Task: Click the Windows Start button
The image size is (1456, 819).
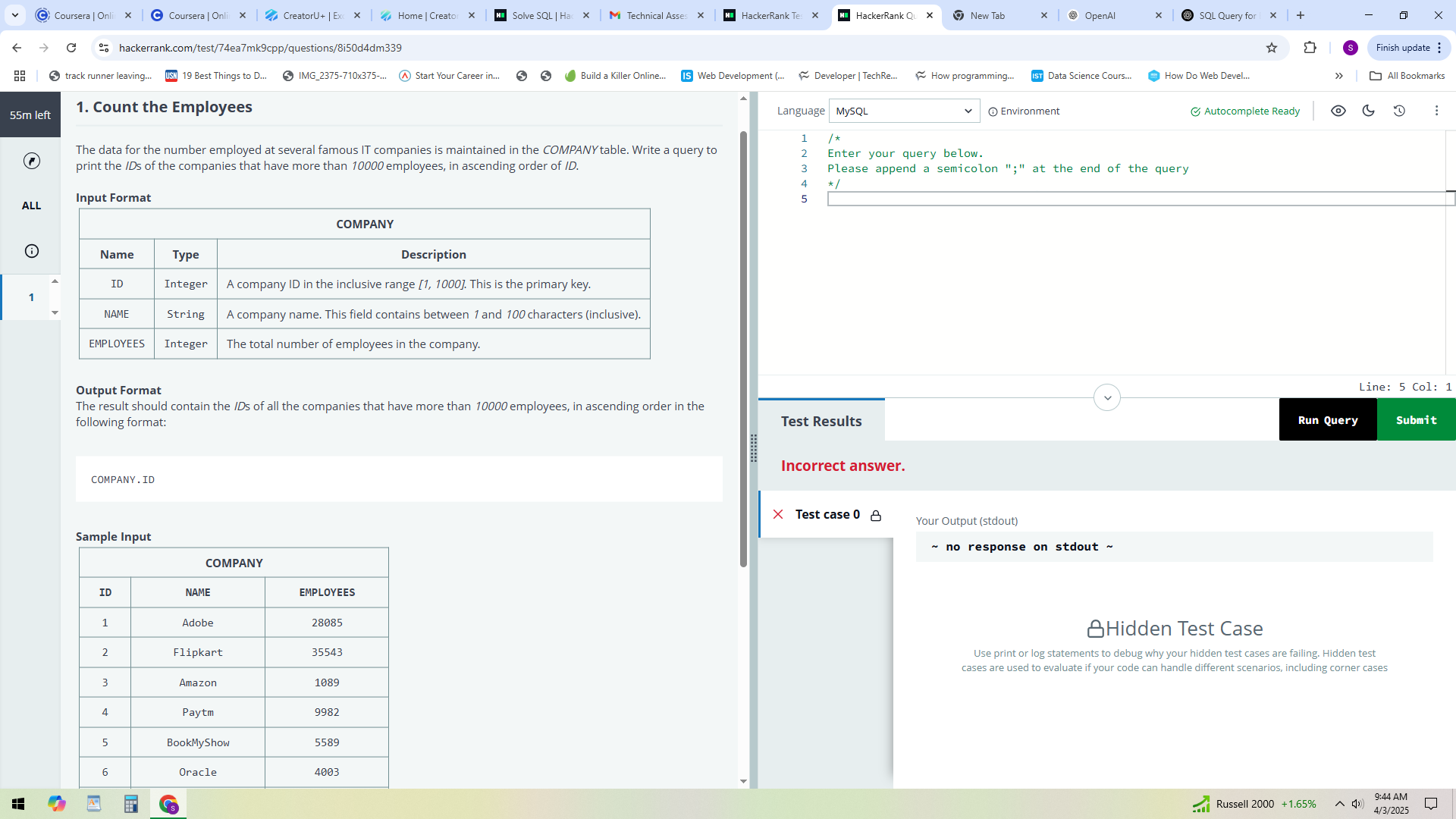Action: click(18, 803)
